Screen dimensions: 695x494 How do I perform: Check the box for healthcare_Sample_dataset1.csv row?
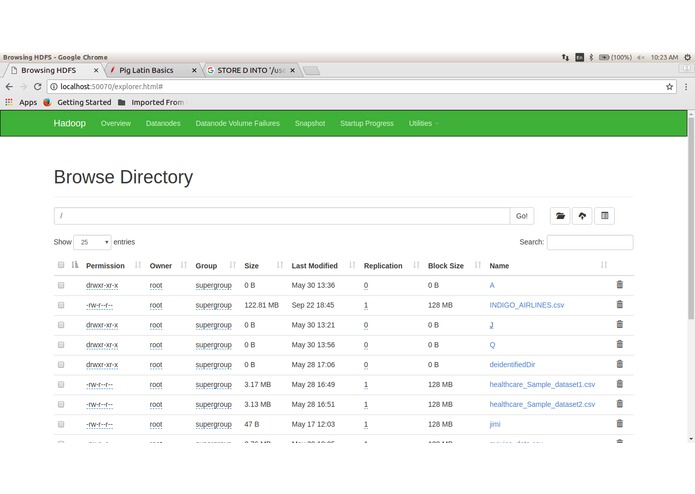[x=61, y=385]
